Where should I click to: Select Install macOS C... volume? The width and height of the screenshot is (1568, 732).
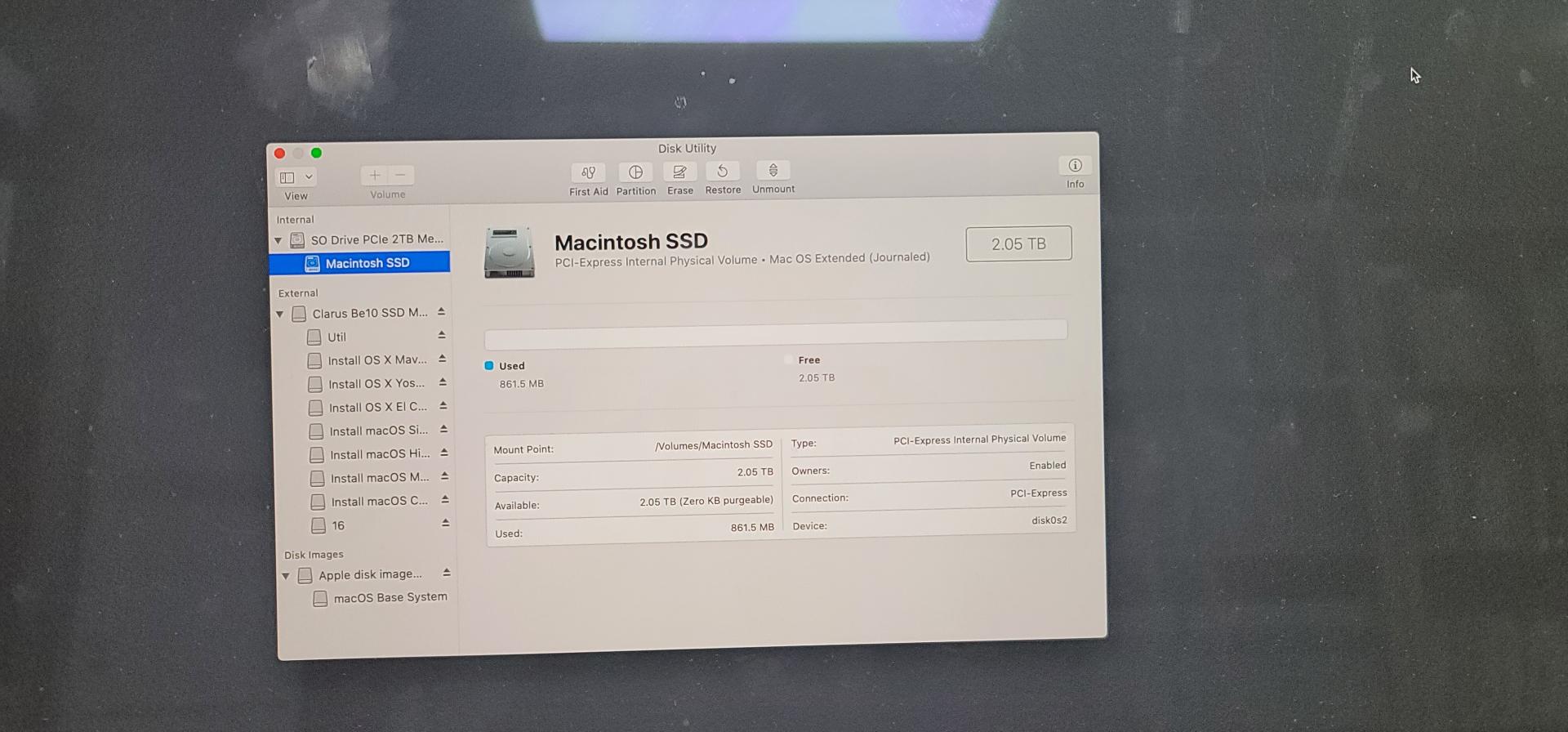370,502
